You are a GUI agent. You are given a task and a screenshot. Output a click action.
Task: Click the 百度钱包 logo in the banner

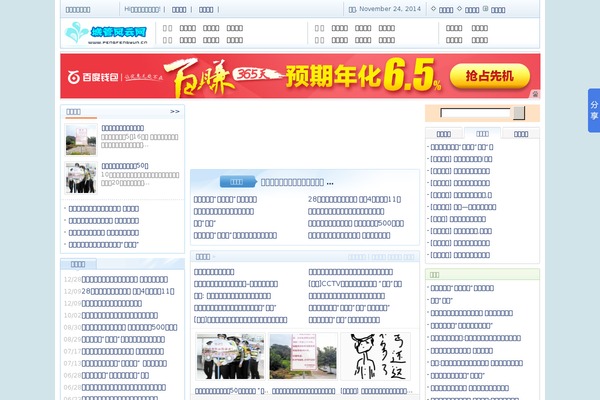pos(100,76)
